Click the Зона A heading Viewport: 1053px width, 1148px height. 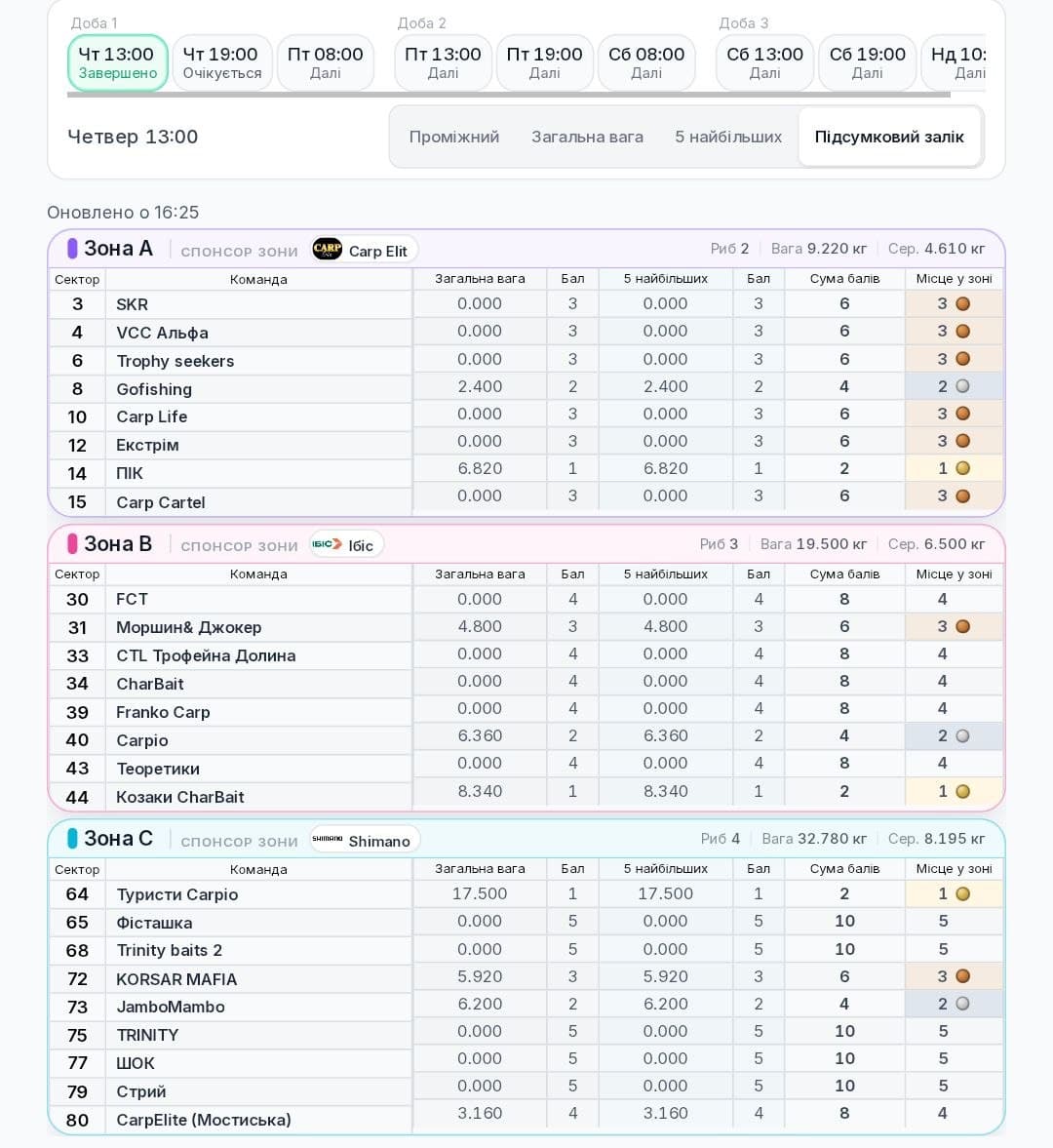(118, 249)
